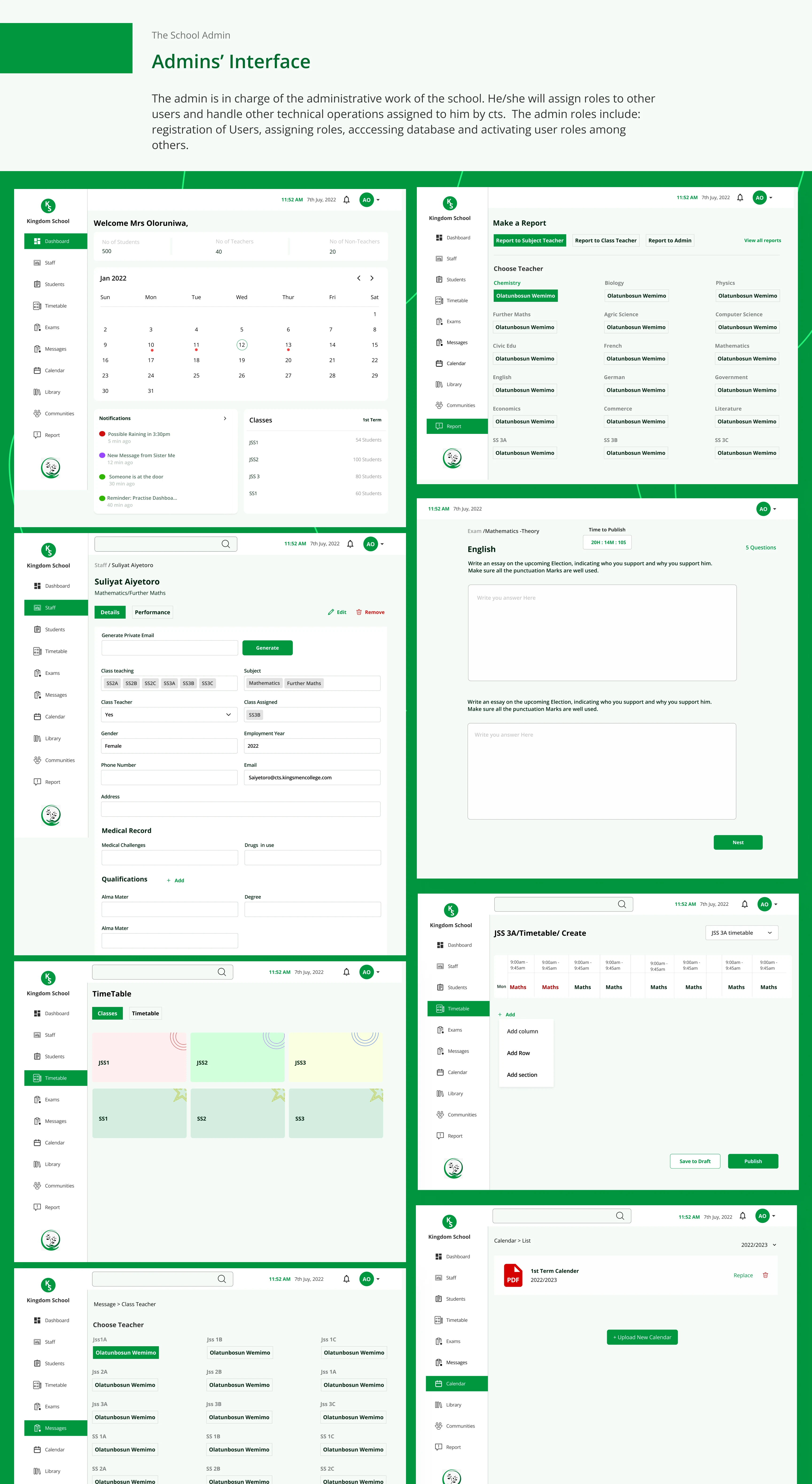The width and height of the screenshot is (812, 1484).
Task: Click search magnifier in Suliyat Aiyetoro staff screen
Action: click(226, 544)
